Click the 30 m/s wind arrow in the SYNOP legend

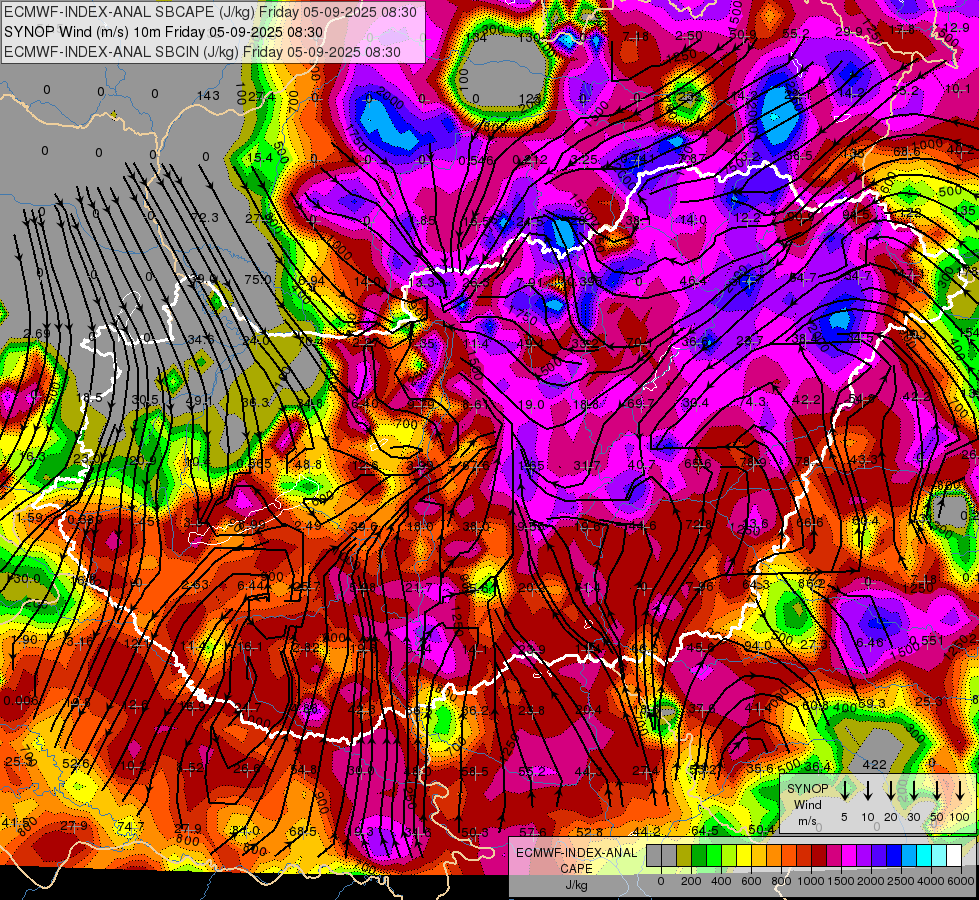click(913, 790)
